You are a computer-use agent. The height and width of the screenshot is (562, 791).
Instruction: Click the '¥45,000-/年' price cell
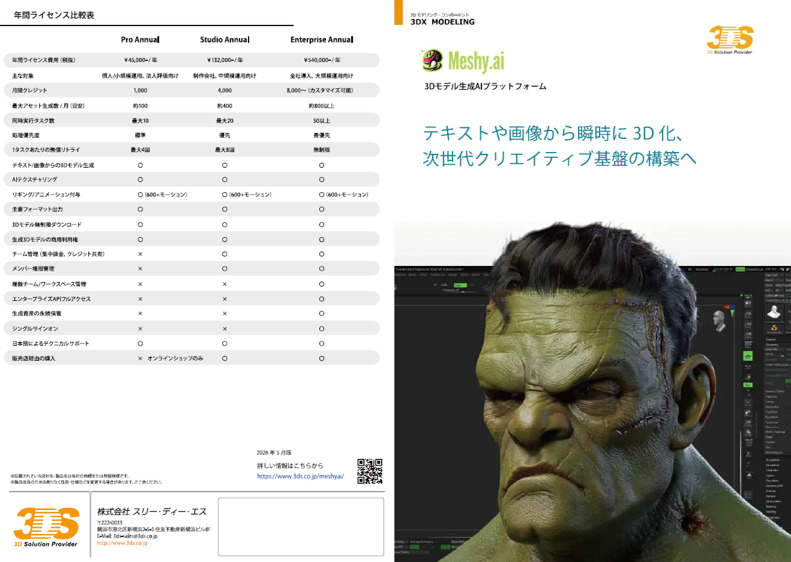tap(140, 60)
